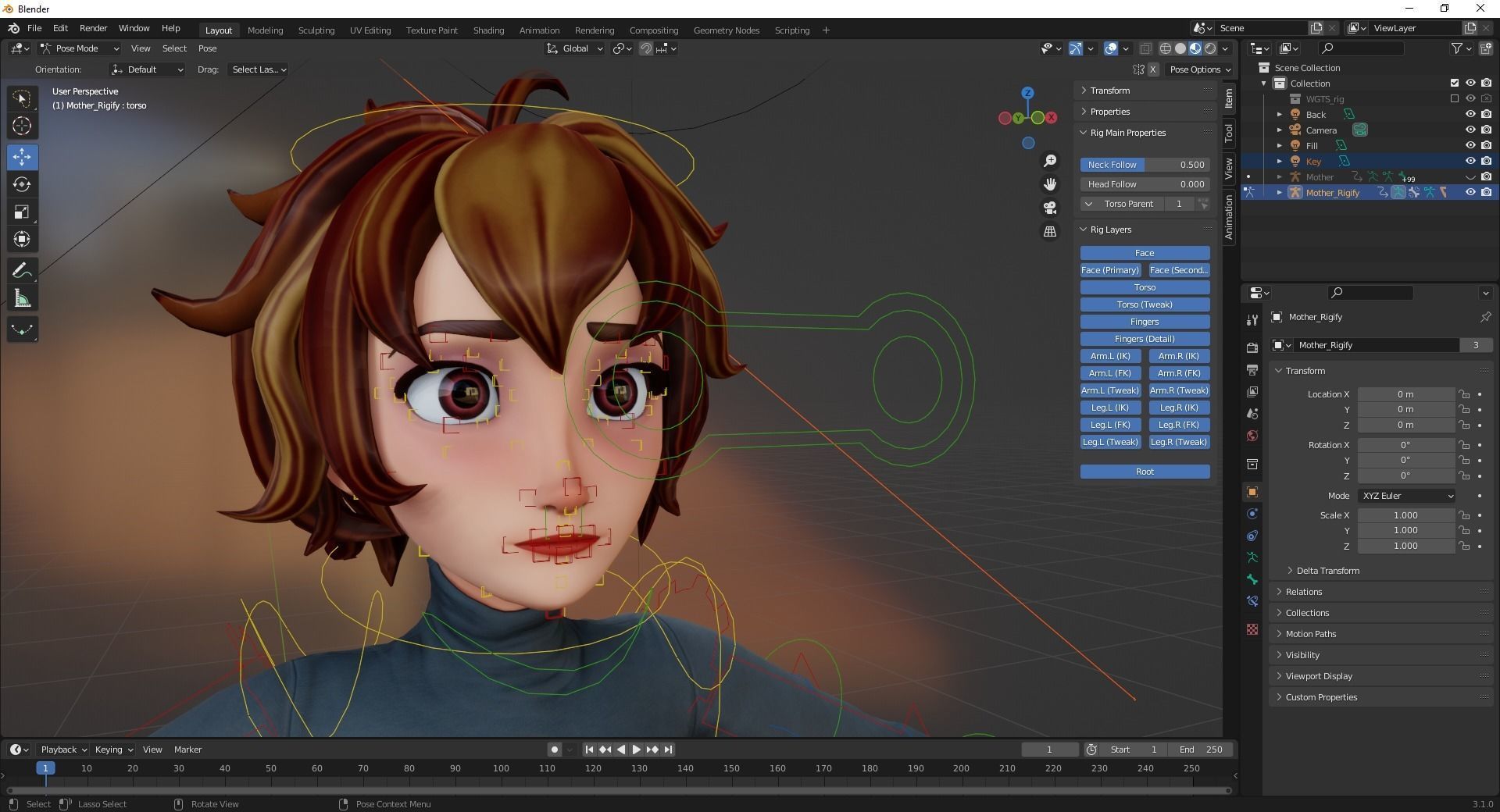
Task: Toggle the Root rig layer
Action: click(1145, 472)
